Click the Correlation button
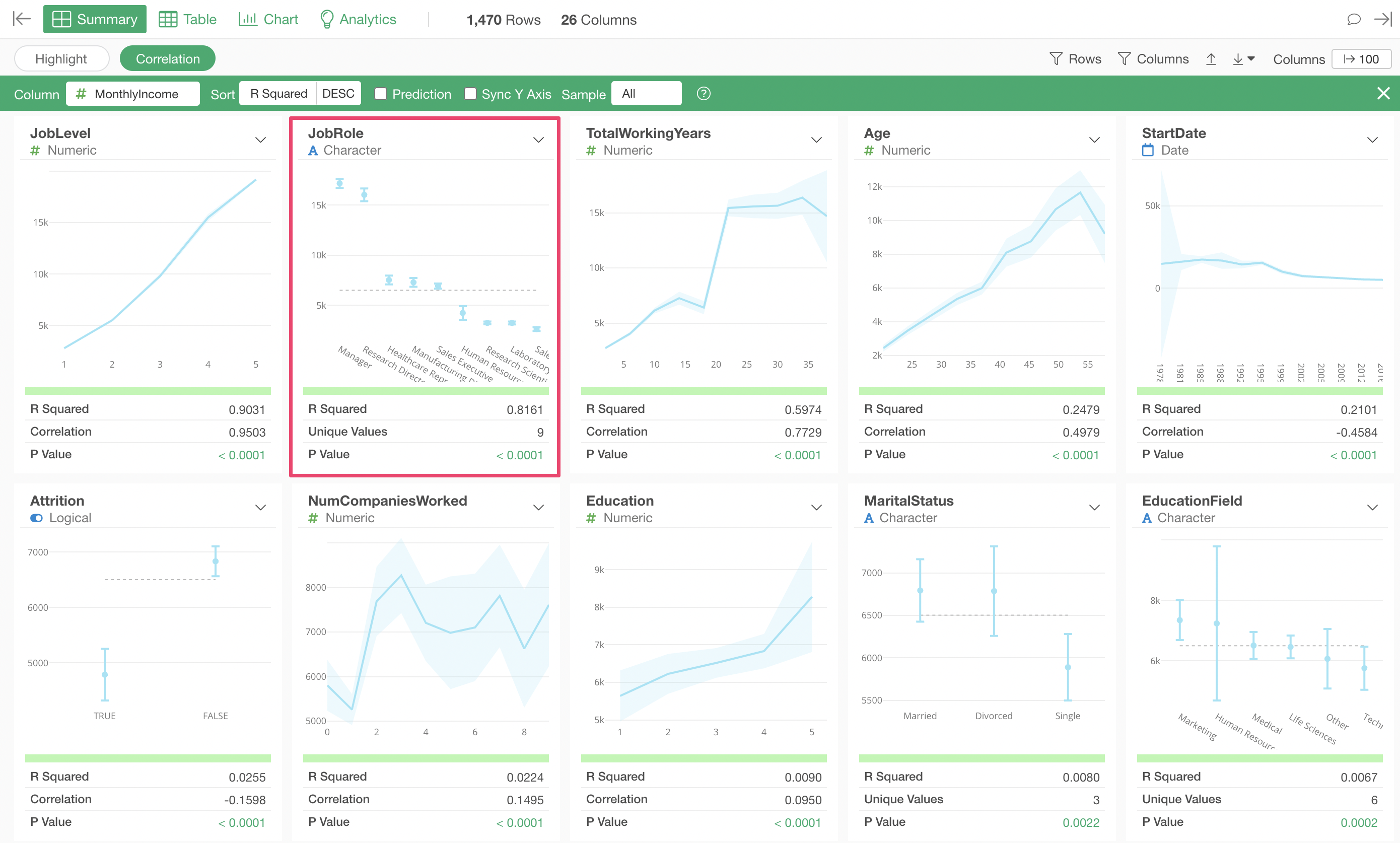1400x843 pixels. click(168, 59)
